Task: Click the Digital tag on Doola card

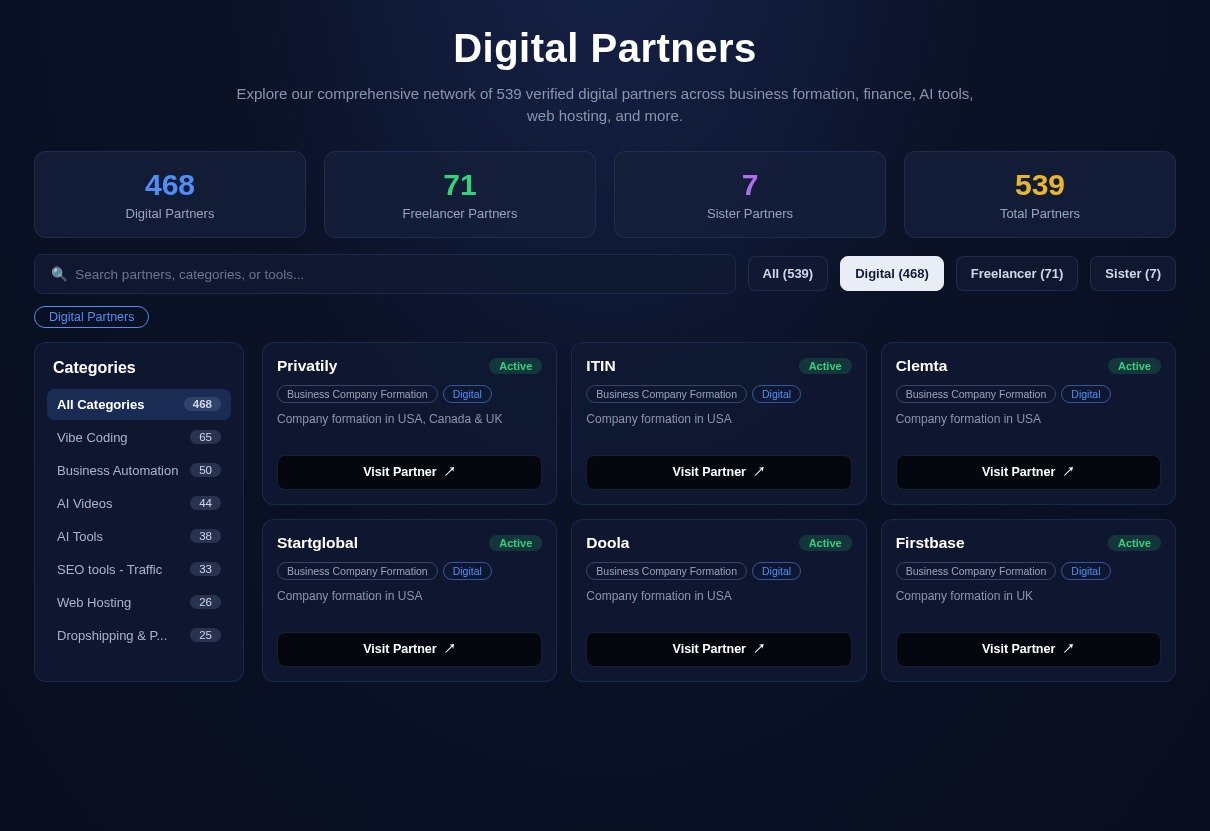Action: 776,571
